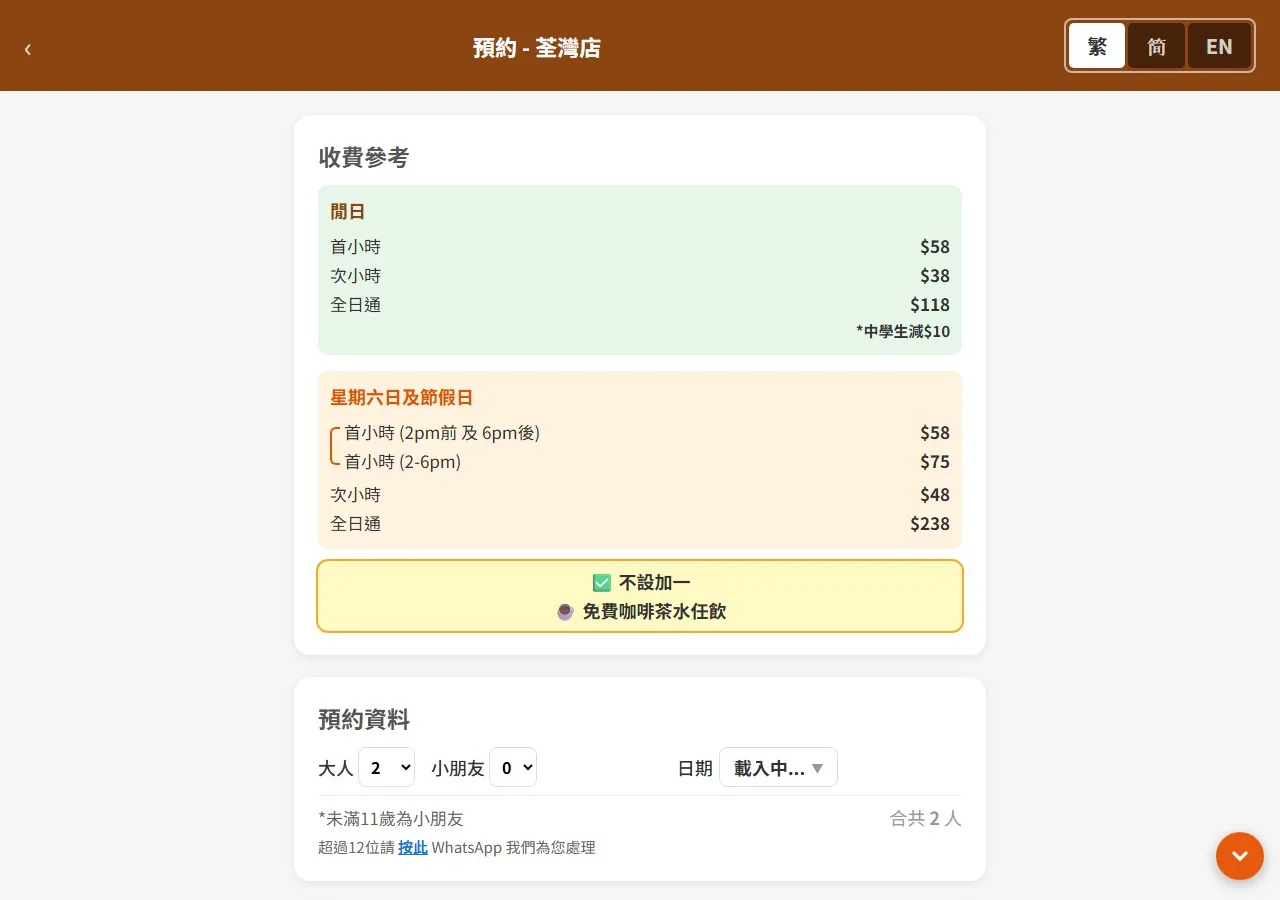This screenshot has height=900, width=1280.
Task: Open the 大人 adult count dropdown
Action: point(386,768)
